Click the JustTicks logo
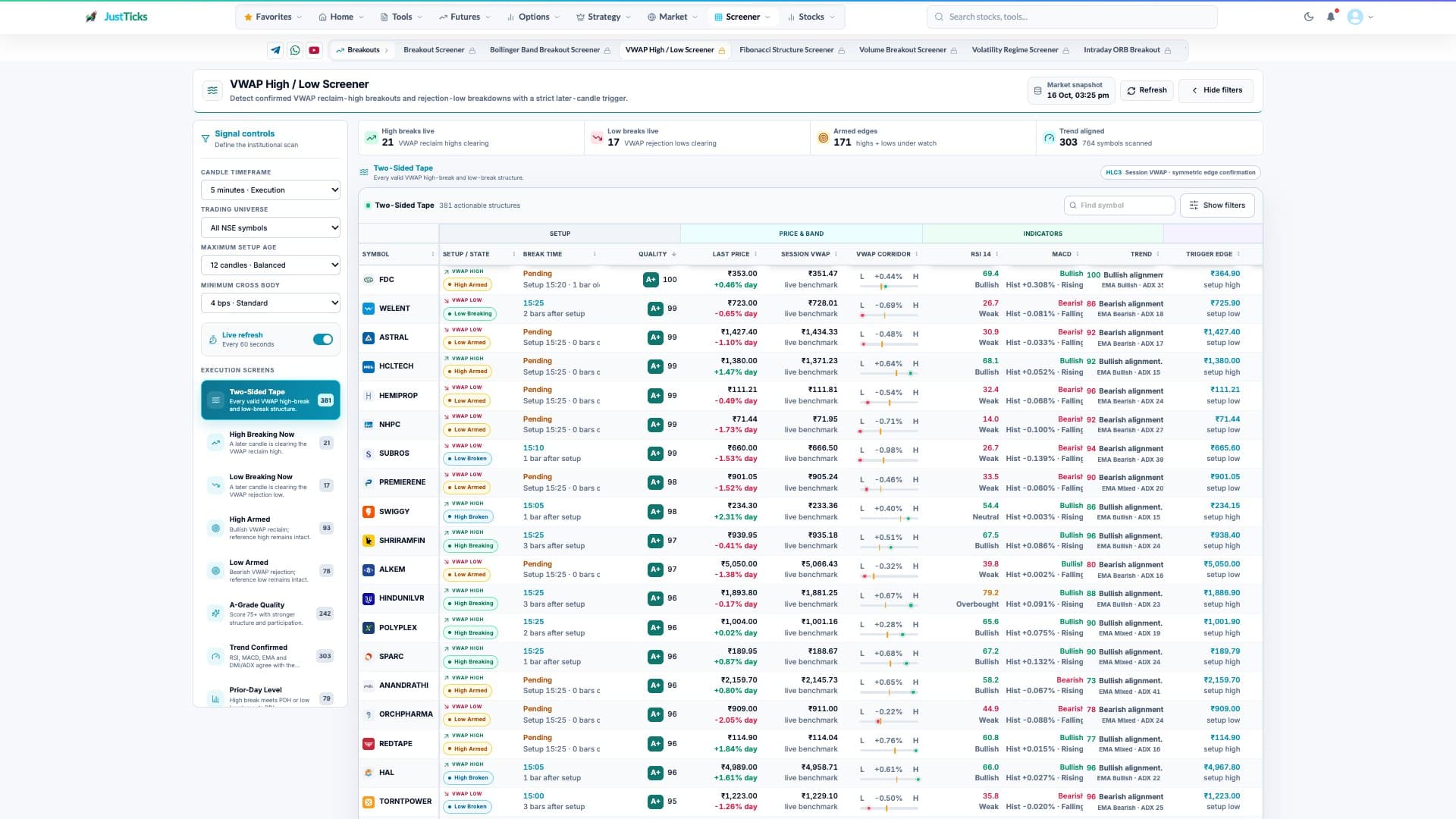 [x=117, y=17]
